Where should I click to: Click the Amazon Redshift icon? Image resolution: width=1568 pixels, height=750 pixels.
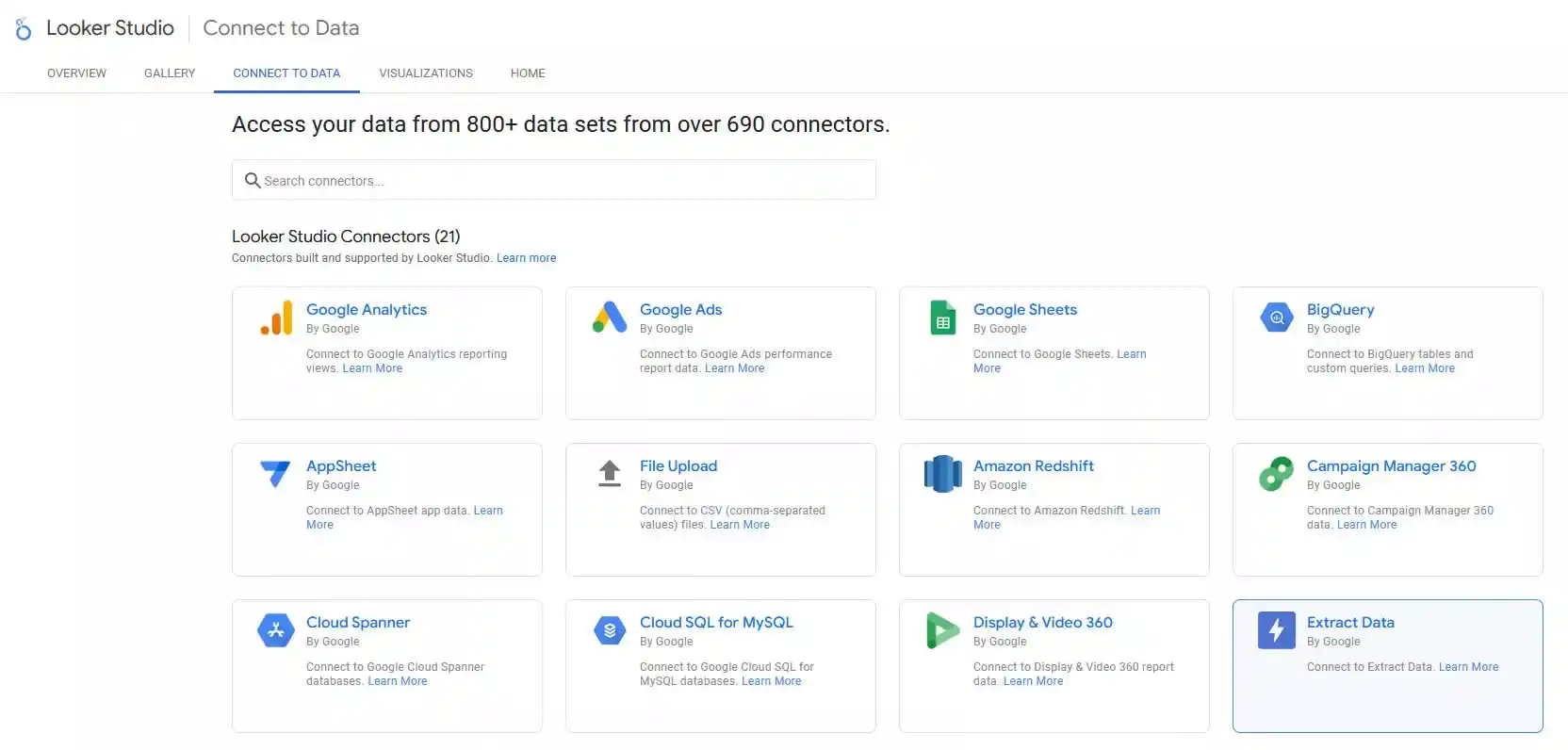[x=942, y=474]
